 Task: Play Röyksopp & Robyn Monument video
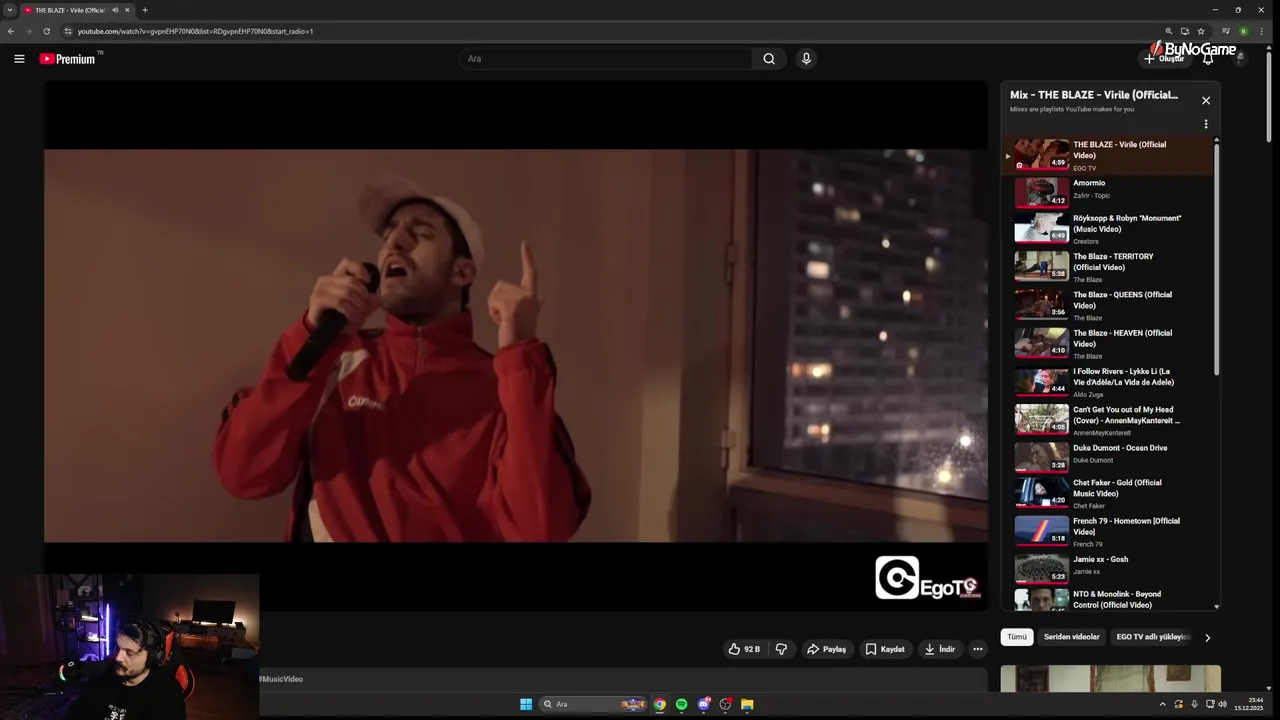tap(1108, 229)
